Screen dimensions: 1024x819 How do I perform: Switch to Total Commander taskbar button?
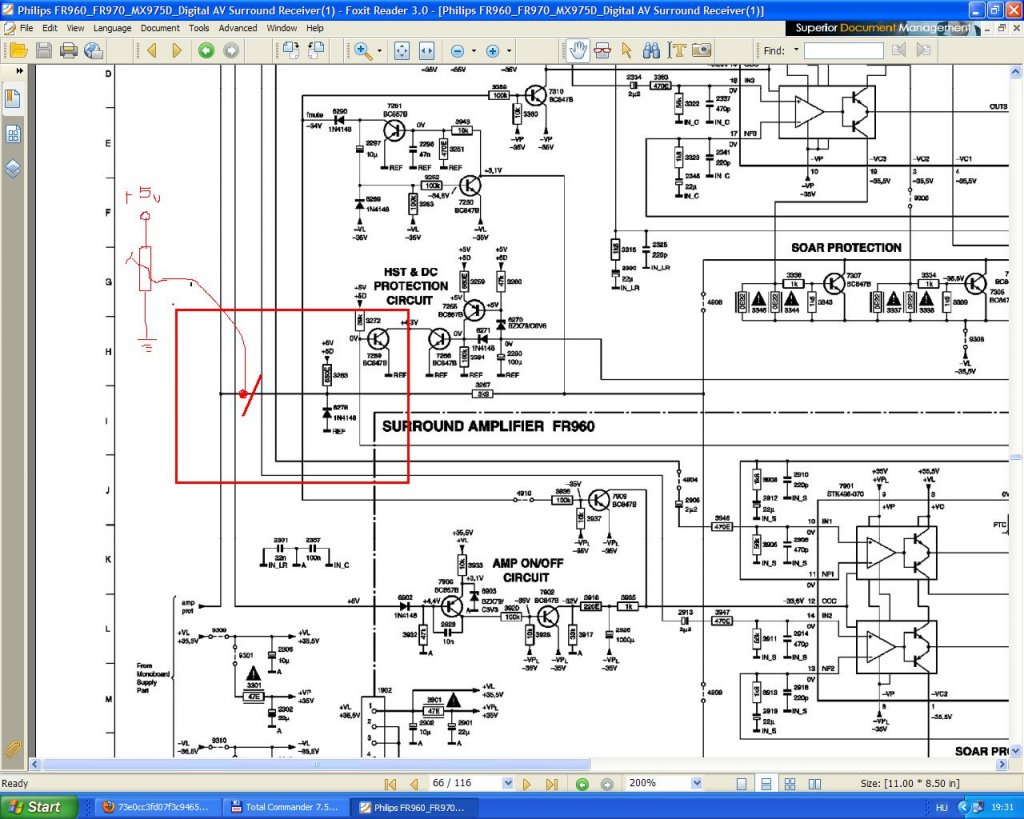(285, 807)
